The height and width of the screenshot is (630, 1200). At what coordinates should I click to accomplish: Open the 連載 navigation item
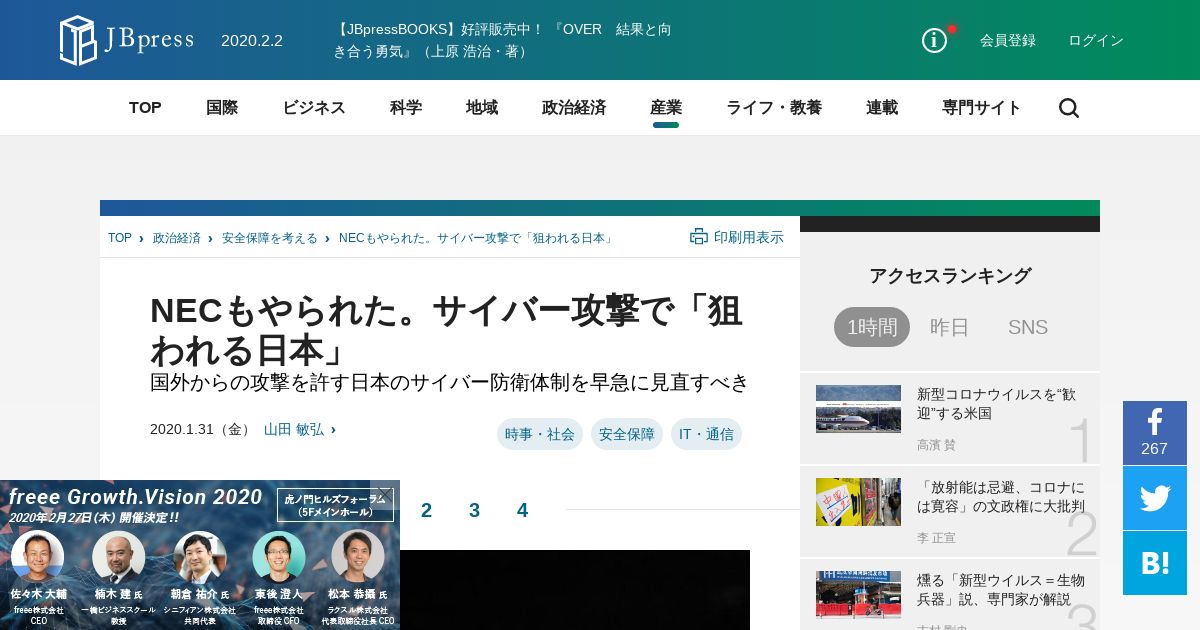[882, 108]
